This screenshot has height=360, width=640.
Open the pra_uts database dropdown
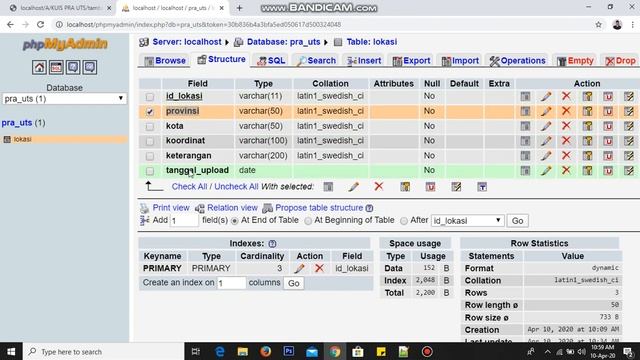point(64,98)
